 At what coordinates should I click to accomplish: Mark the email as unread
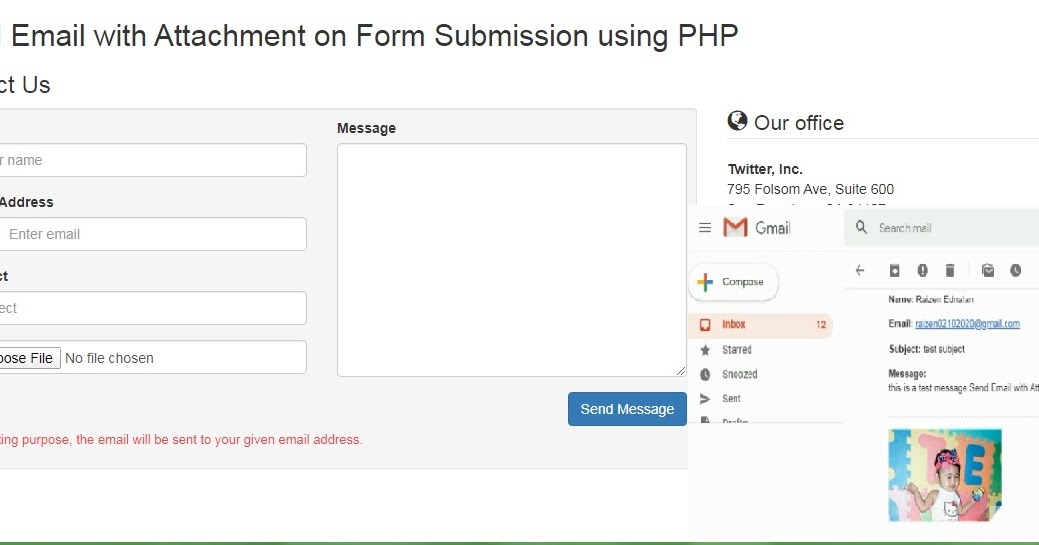pyautogui.click(x=987, y=270)
